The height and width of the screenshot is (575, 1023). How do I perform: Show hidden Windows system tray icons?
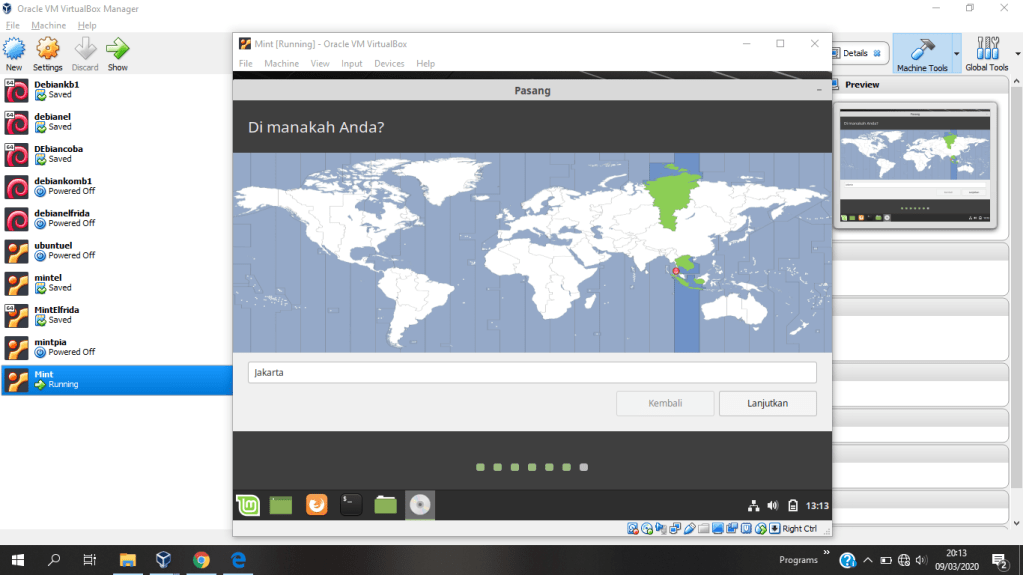pos(867,560)
